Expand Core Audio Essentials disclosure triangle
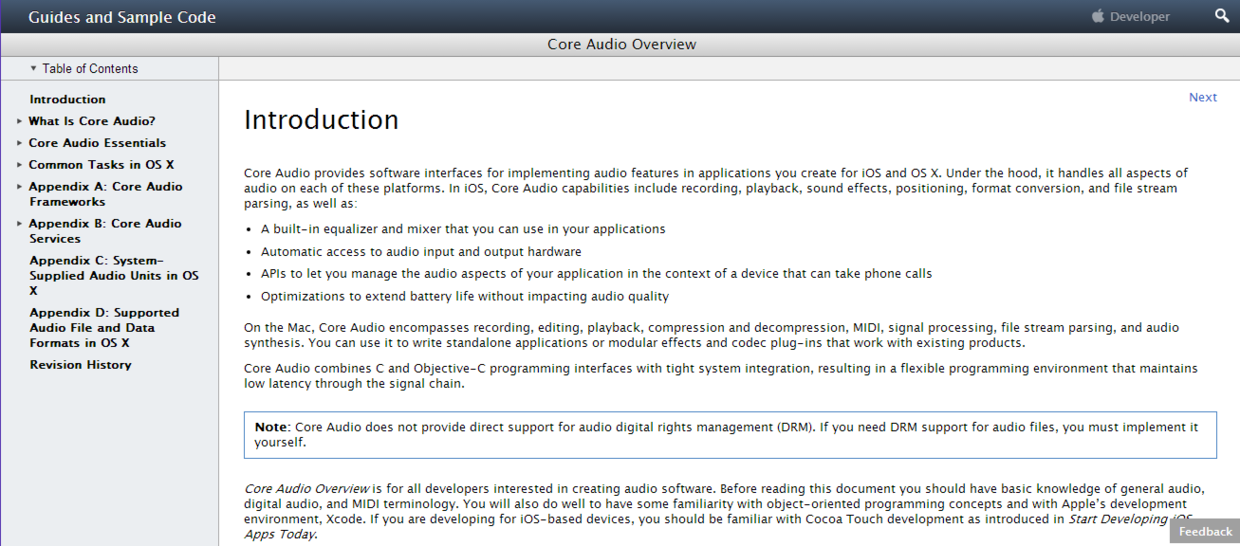Screen dimensions: 1240x546 [x=19, y=143]
